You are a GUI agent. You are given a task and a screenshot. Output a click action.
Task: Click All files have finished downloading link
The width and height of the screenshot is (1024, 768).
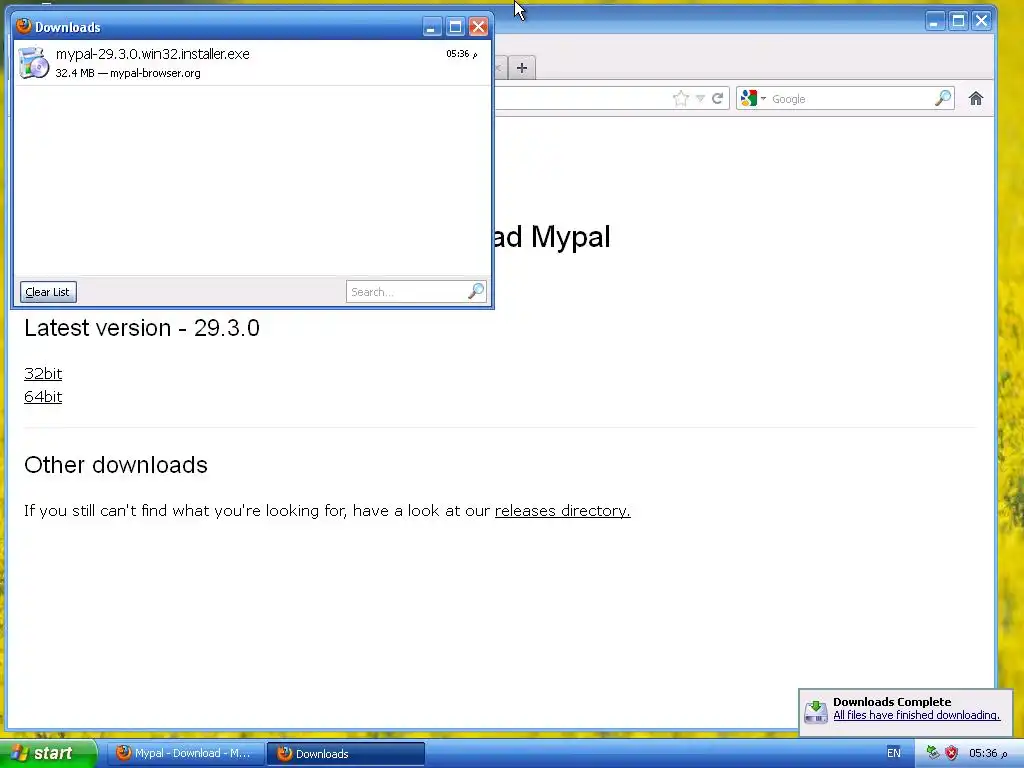pos(916,715)
